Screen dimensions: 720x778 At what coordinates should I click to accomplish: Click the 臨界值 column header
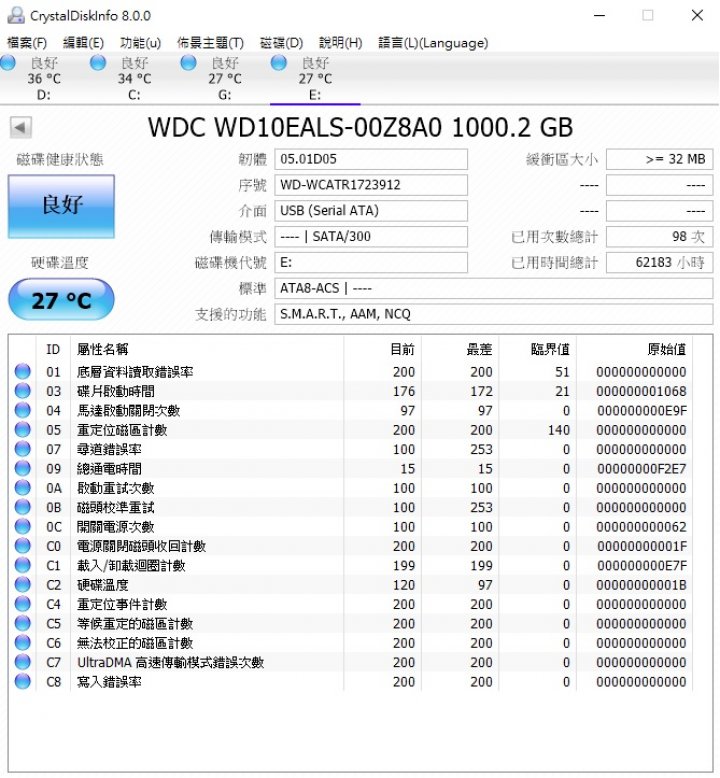[x=537, y=349]
